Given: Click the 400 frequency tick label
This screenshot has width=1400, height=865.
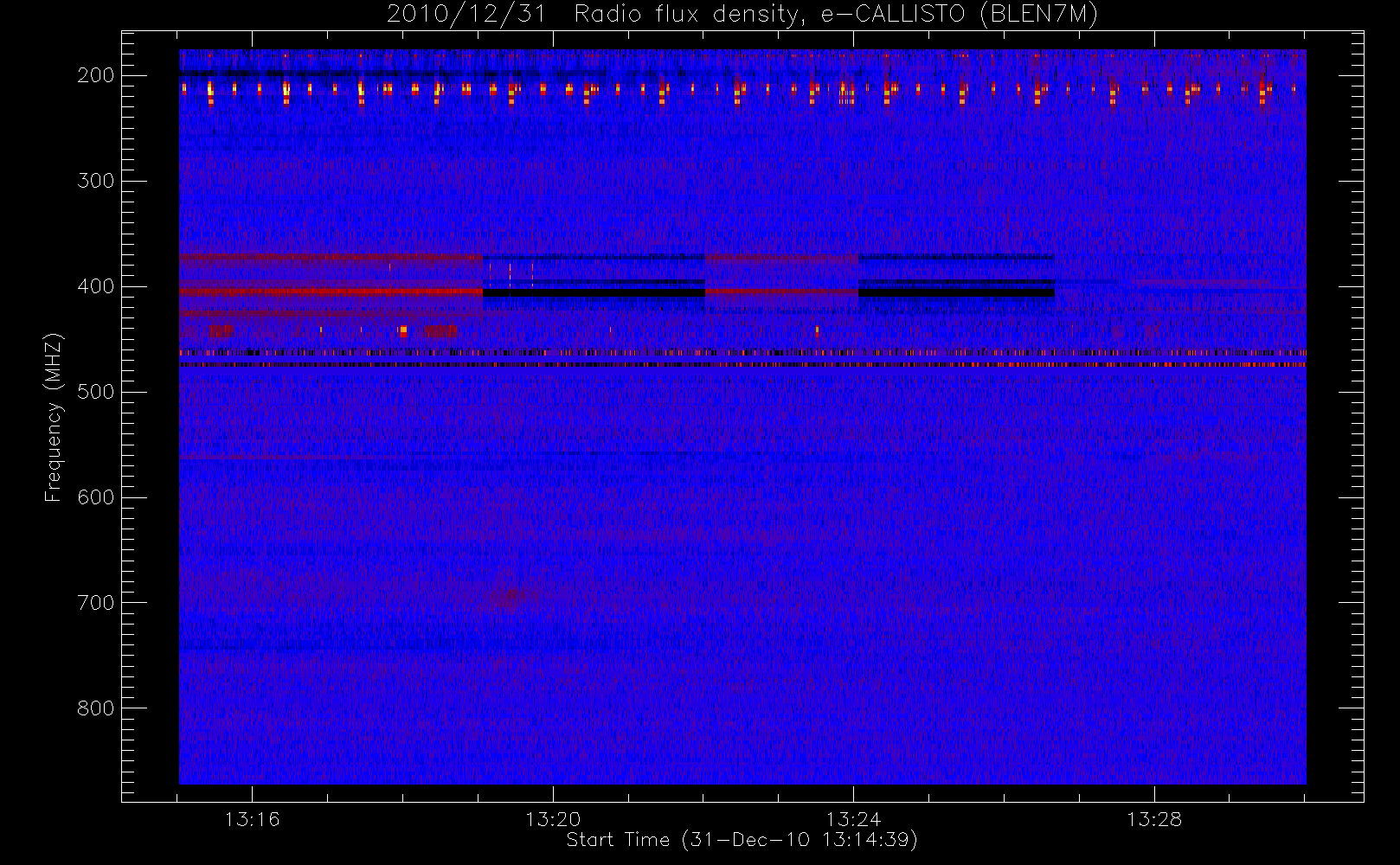Looking at the screenshot, I should click(95, 286).
